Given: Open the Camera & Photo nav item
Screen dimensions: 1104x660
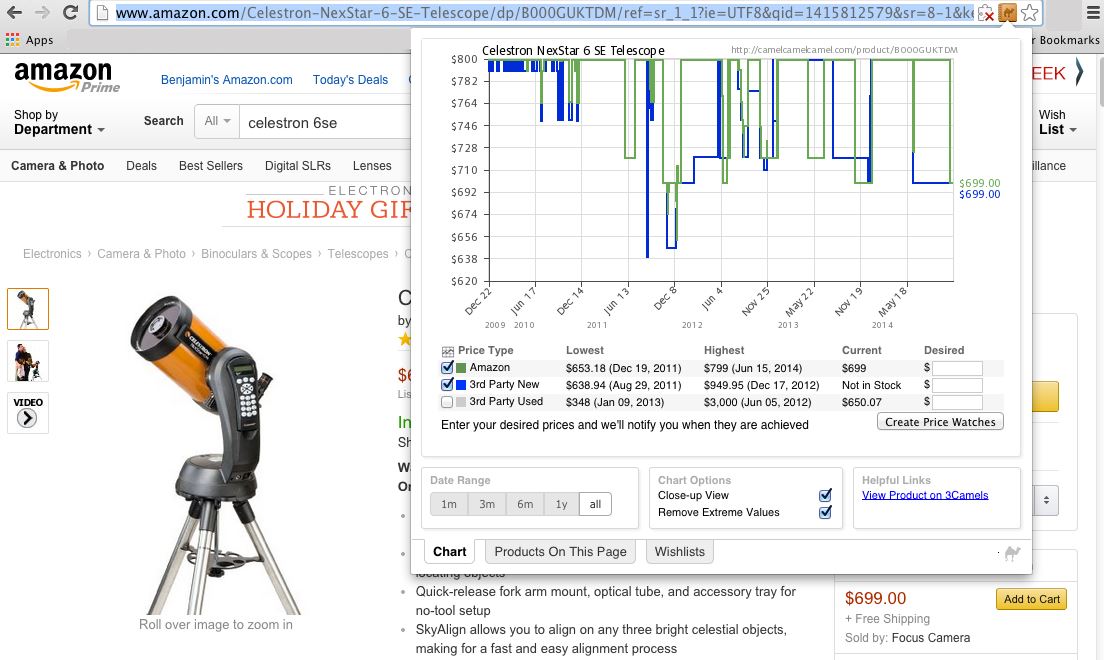Looking at the screenshot, I should coord(58,166).
